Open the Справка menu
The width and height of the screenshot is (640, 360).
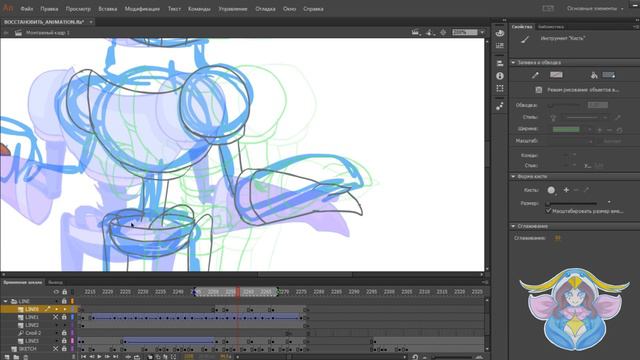point(313,9)
